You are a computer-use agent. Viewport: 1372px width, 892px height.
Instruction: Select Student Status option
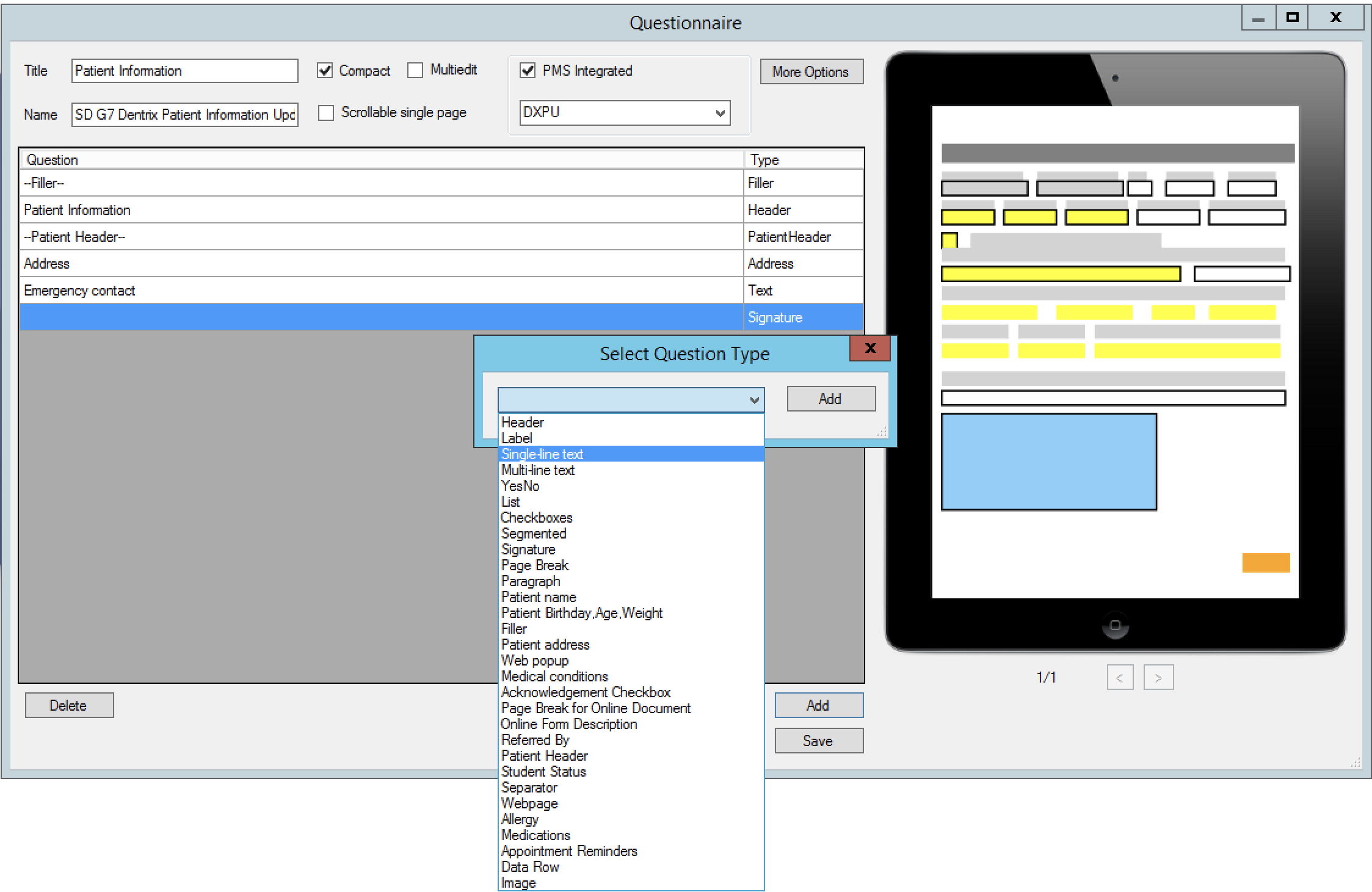(x=631, y=772)
